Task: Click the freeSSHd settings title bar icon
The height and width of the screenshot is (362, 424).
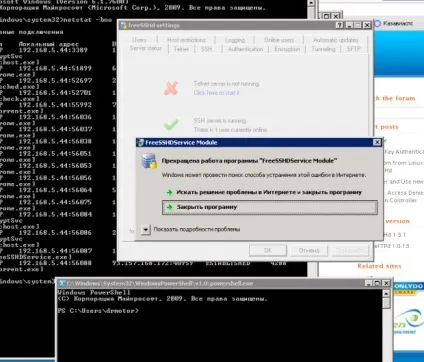Action: click(x=123, y=25)
